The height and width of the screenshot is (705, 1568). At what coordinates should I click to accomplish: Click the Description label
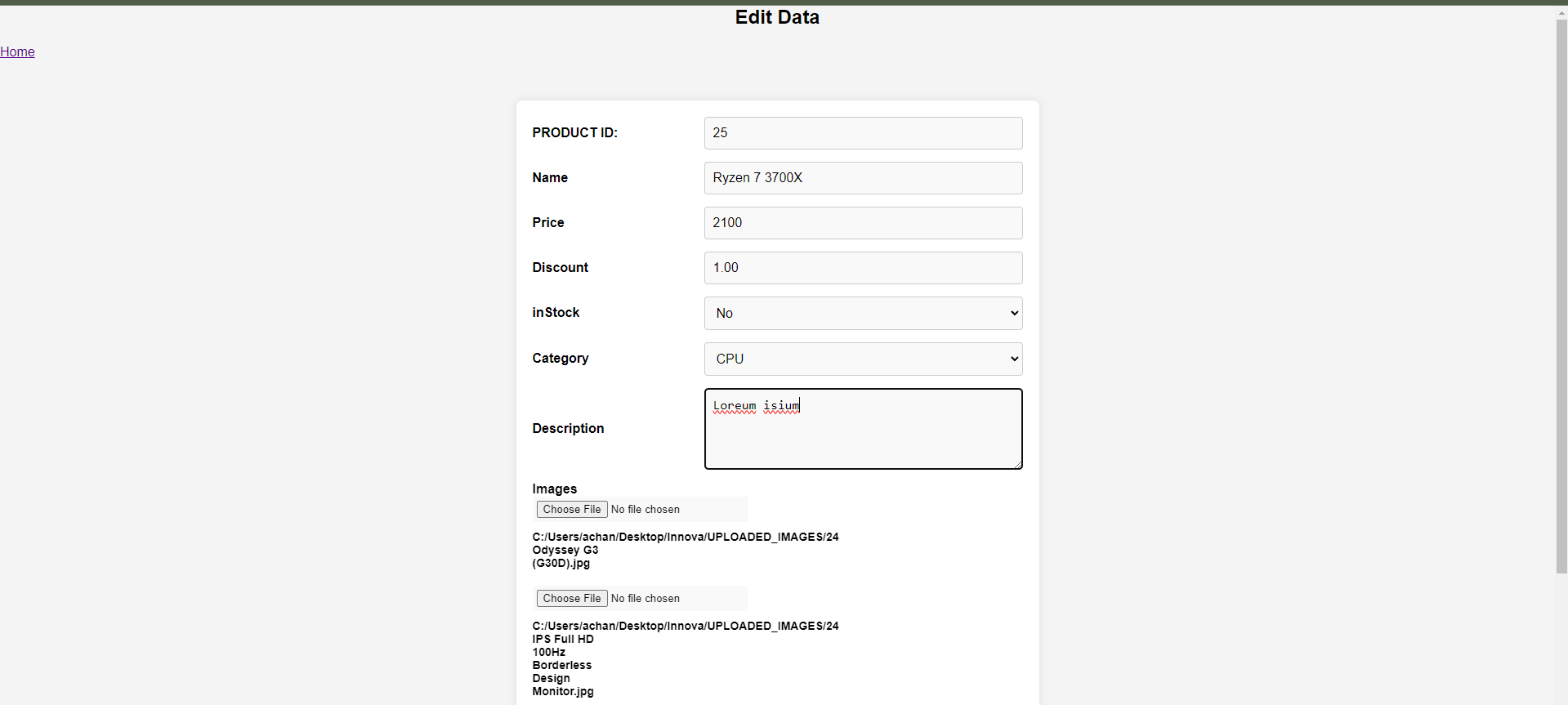[568, 428]
